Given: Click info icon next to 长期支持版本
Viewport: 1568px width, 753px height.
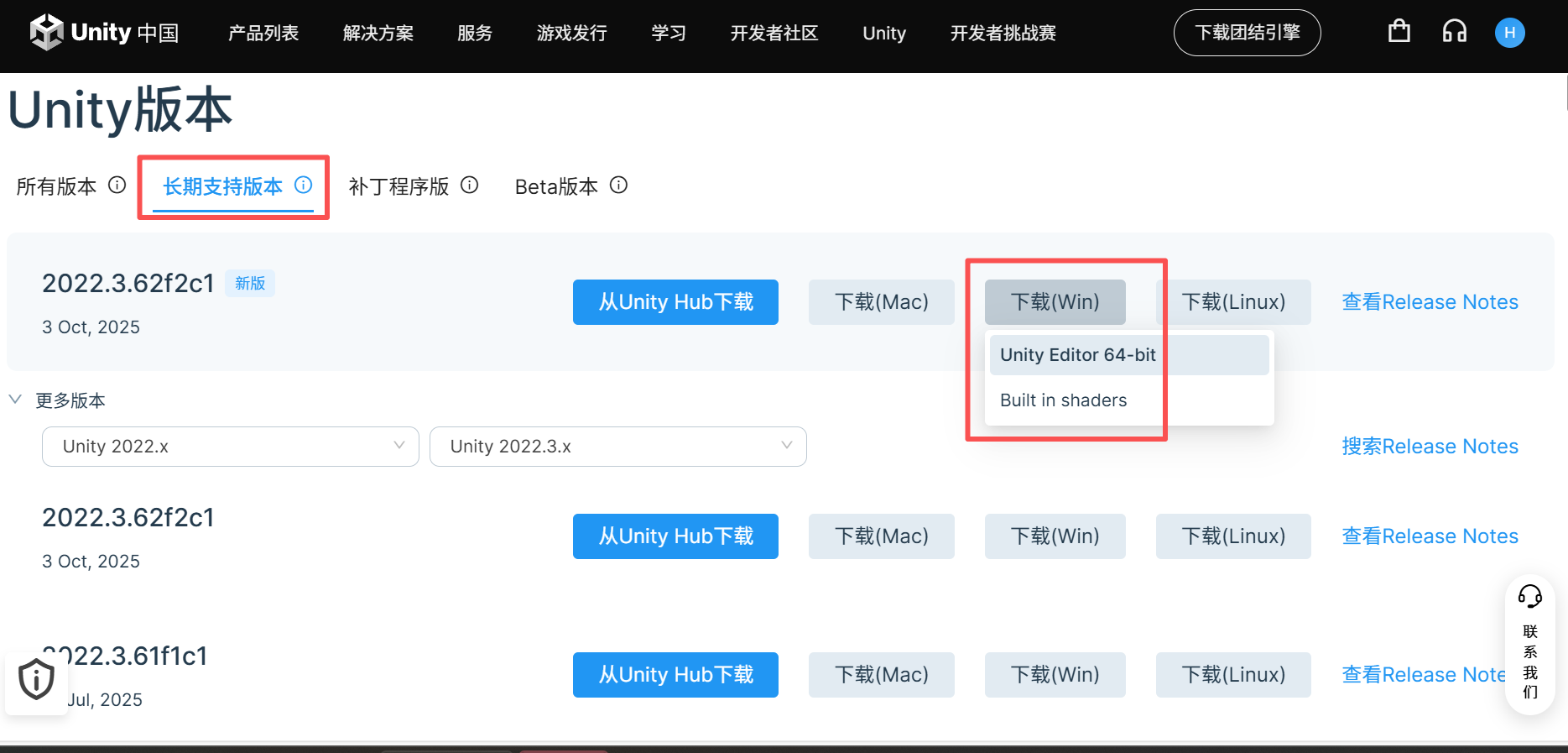Looking at the screenshot, I should pos(304,185).
